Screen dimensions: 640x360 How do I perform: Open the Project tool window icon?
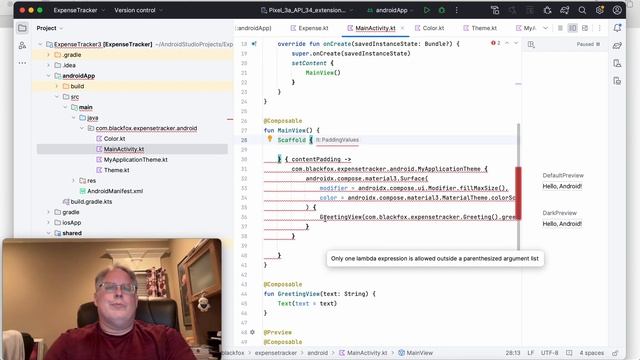pyautogui.click(x=22, y=28)
